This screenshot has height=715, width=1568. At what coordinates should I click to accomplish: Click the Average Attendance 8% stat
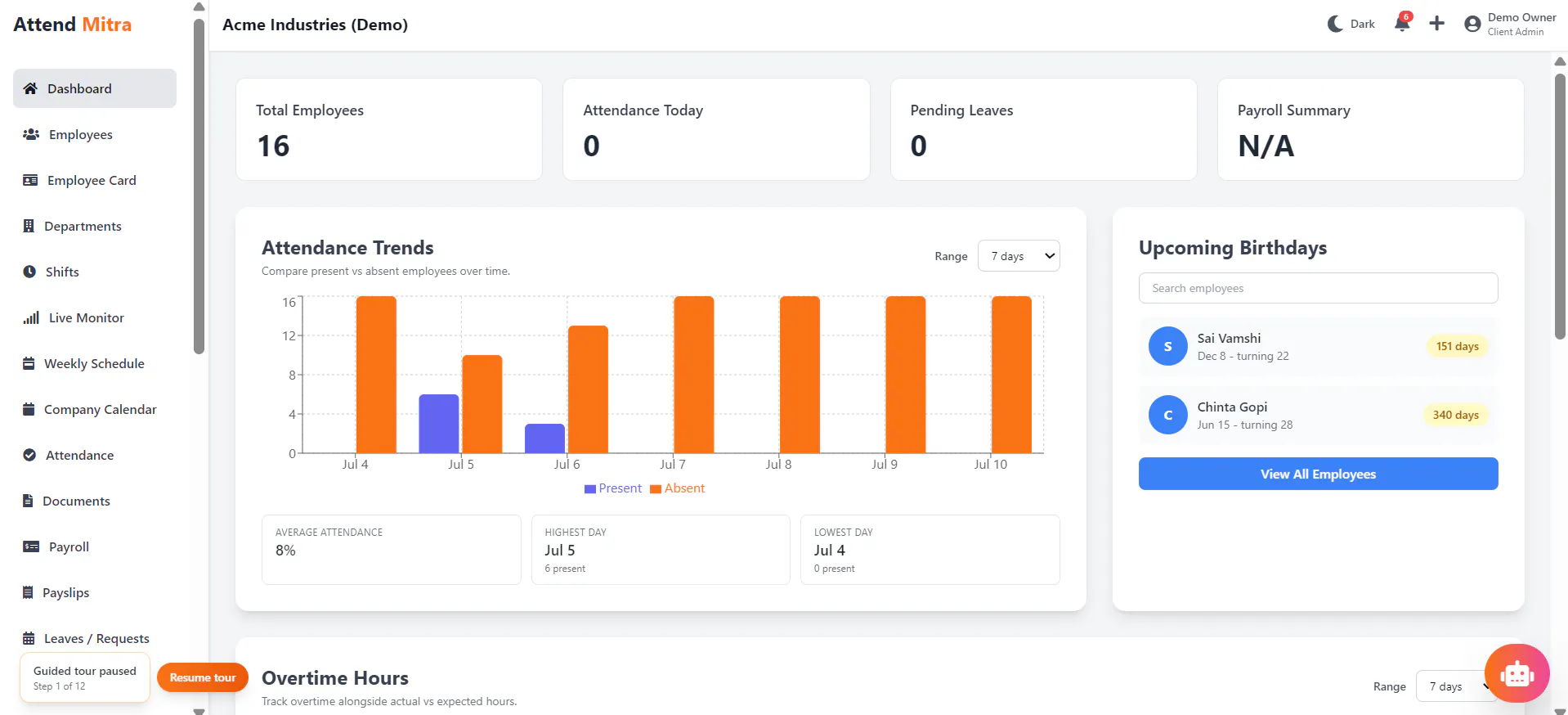pyautogui.click(x=392, y=550)
